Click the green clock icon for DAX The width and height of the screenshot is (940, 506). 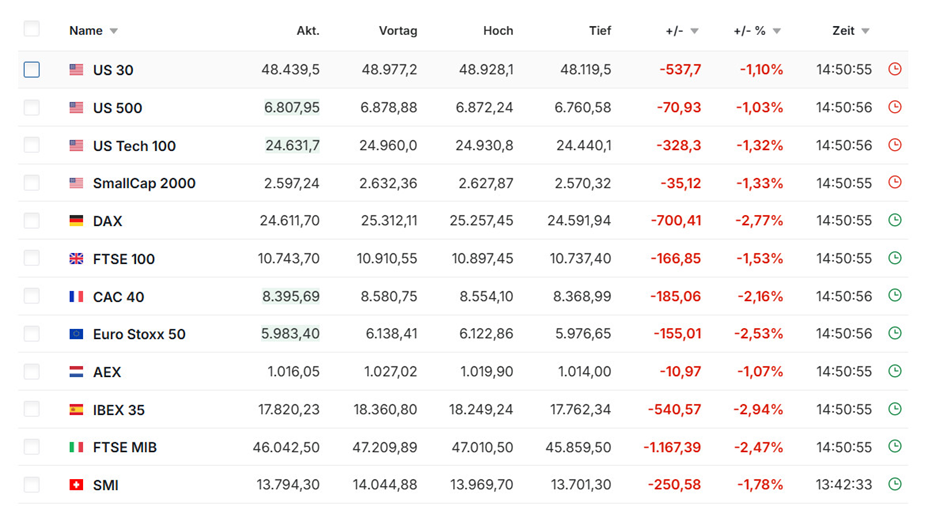(895, 220)
